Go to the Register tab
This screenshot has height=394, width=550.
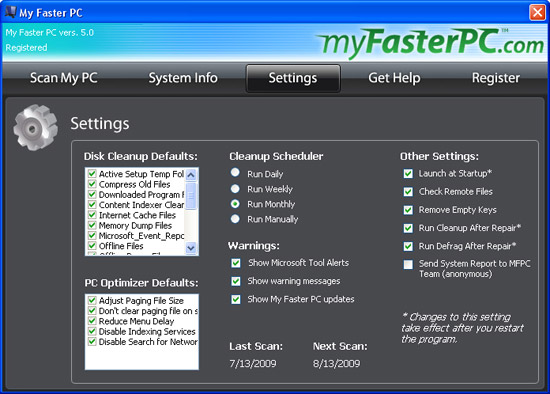[x=496, y=78]
